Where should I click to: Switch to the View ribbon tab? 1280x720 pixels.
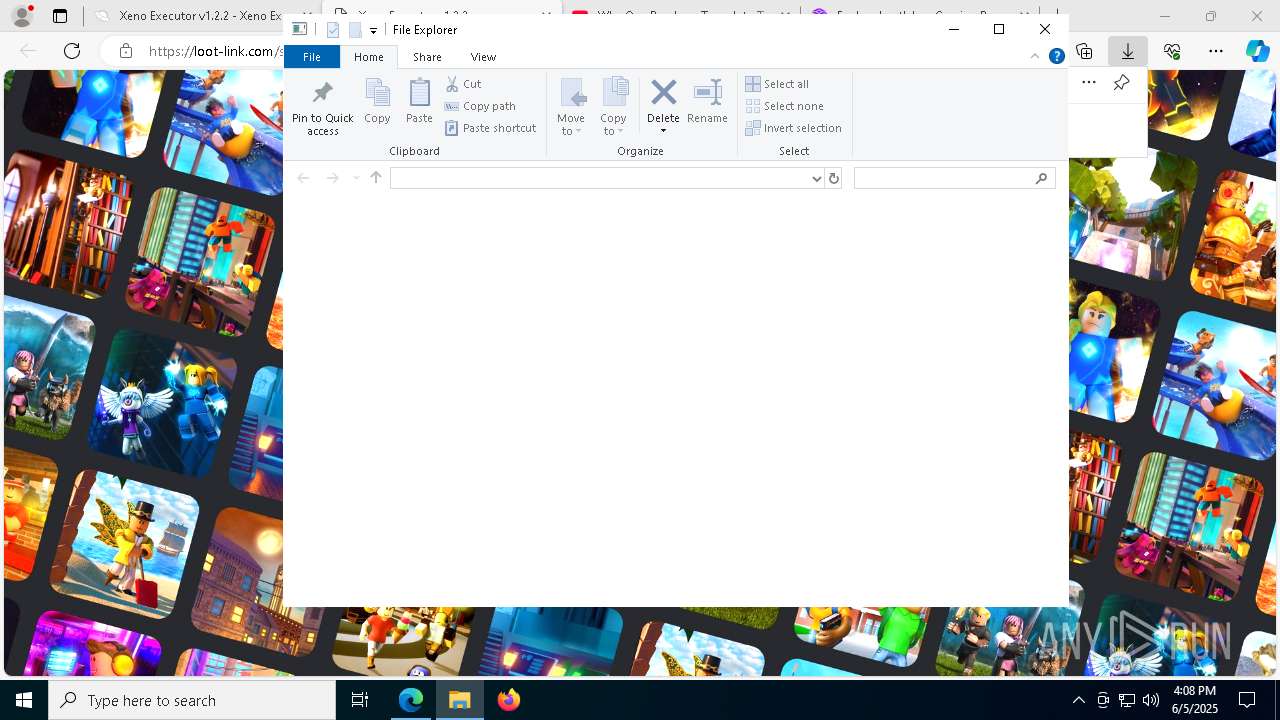pos(483,57)
